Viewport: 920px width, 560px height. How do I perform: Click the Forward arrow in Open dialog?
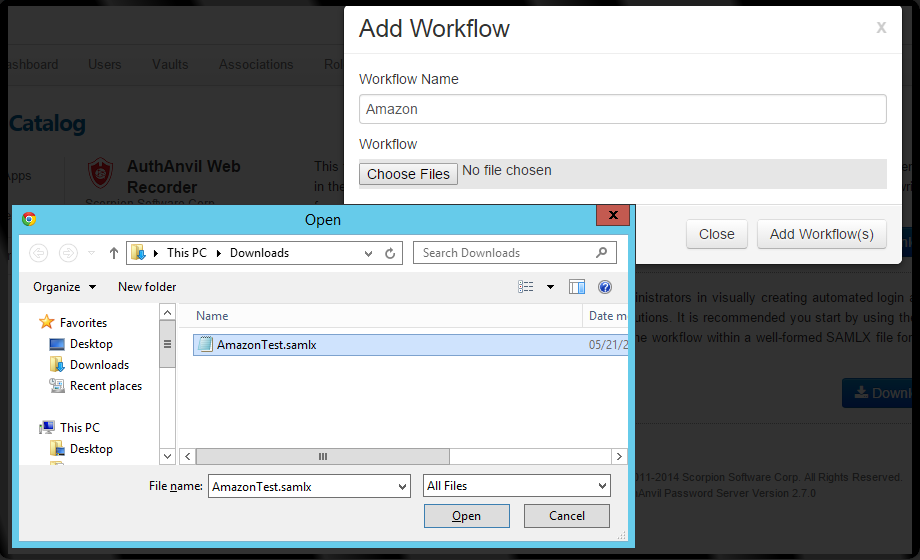pos(68,253)
